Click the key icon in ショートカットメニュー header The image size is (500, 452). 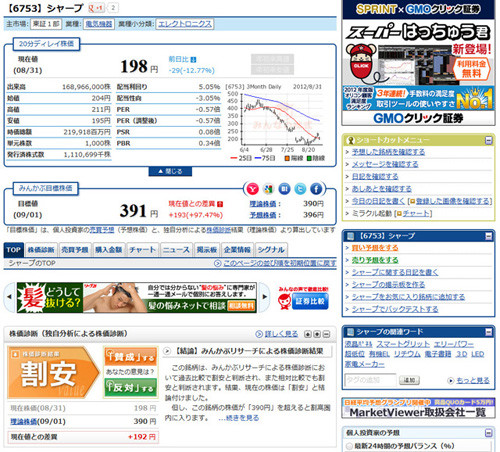pyautogui.click(x=350, y=140)
